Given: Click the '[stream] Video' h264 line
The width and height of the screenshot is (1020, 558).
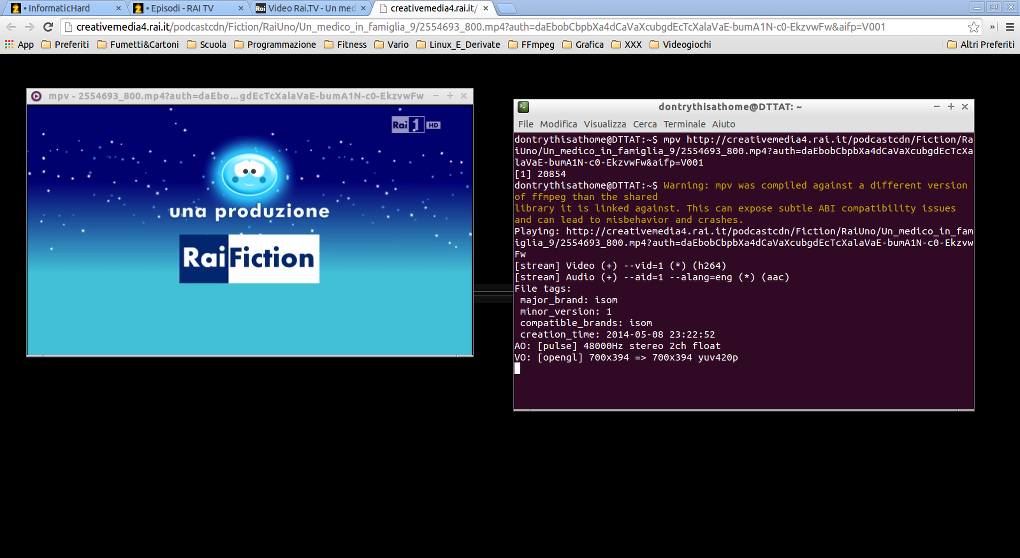Looking at the screenshot, I should coord(620,265).
